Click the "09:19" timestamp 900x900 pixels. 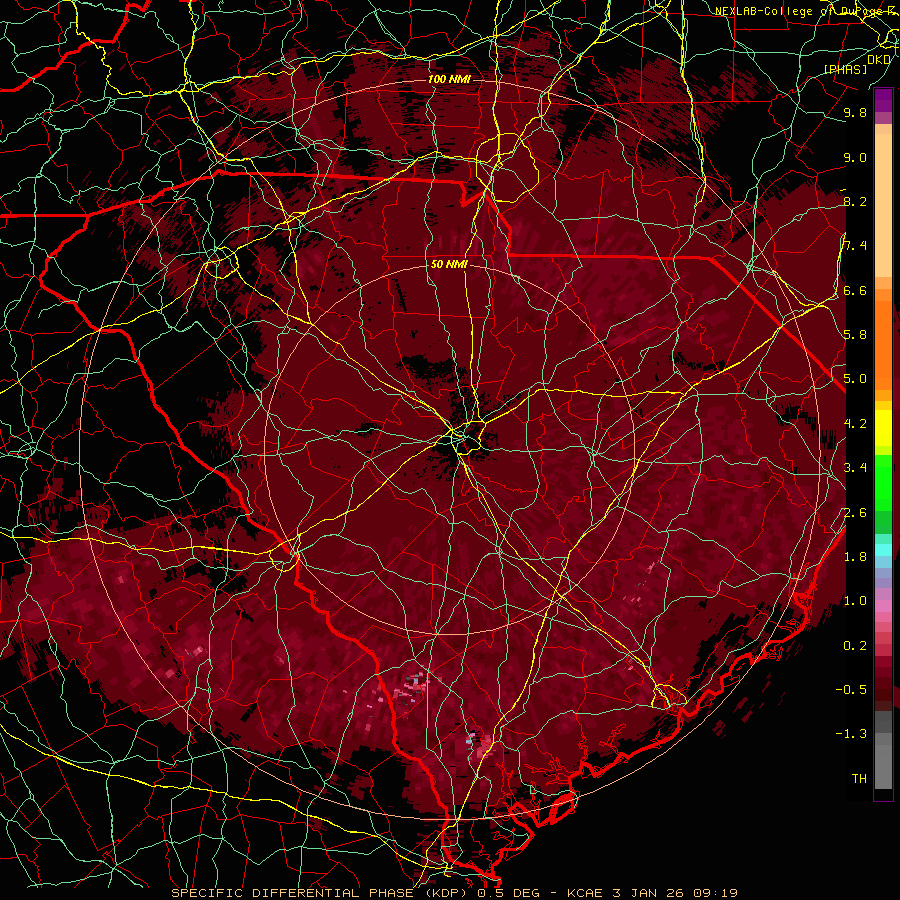[715, 893]
